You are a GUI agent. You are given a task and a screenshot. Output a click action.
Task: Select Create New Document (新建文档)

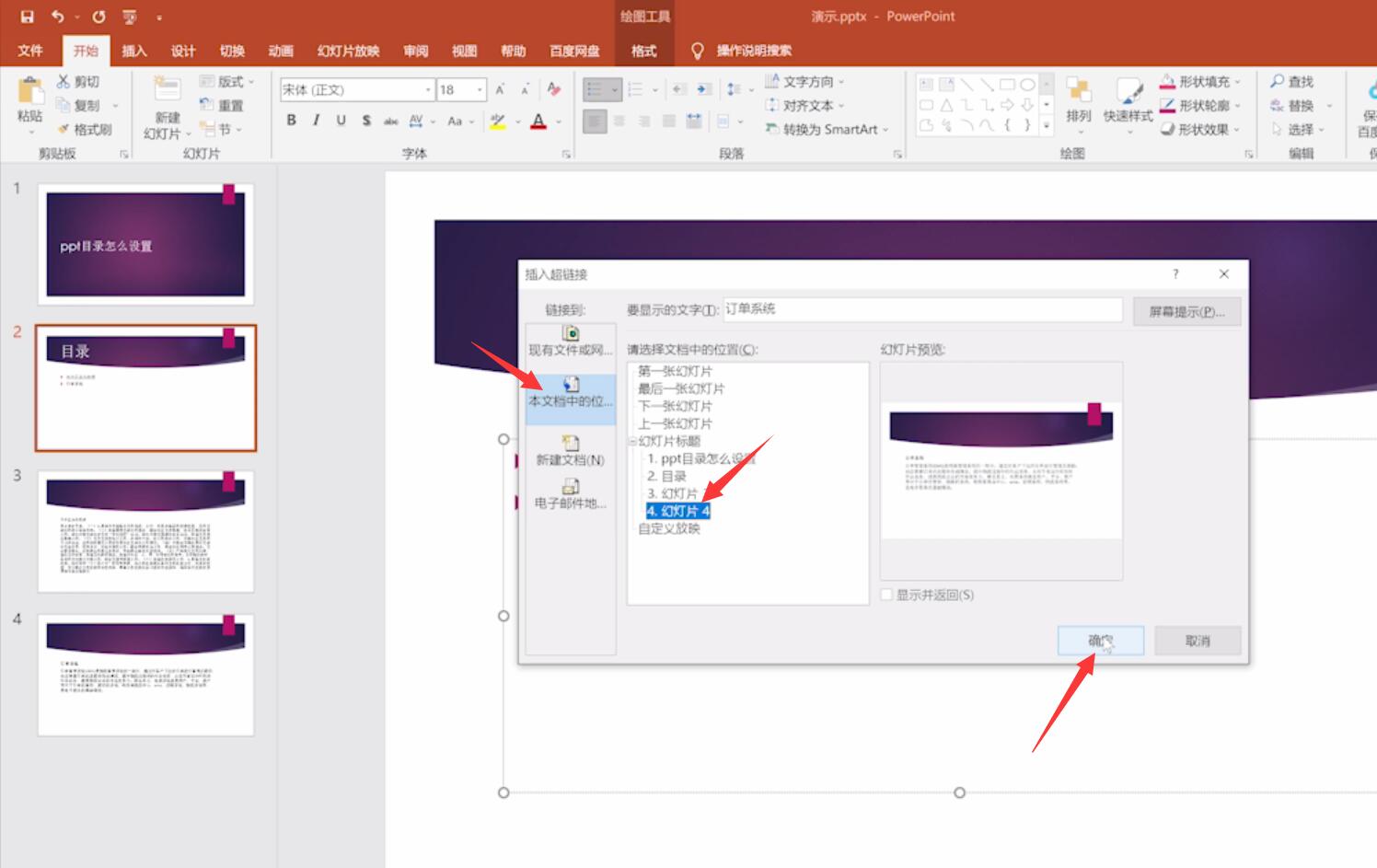coord(571,451)
